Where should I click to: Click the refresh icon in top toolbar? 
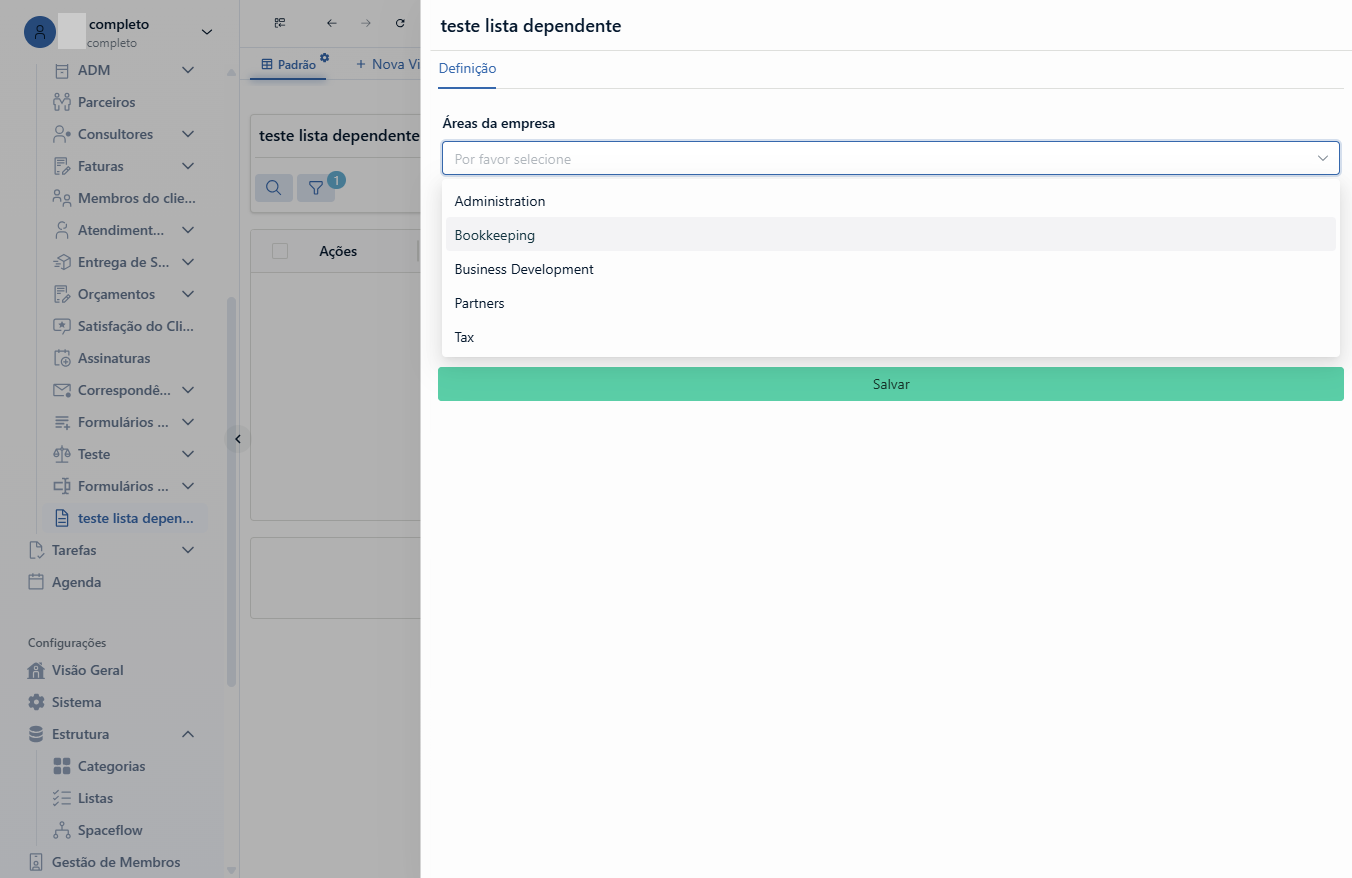pyautogui.click(x=400, y=23)
